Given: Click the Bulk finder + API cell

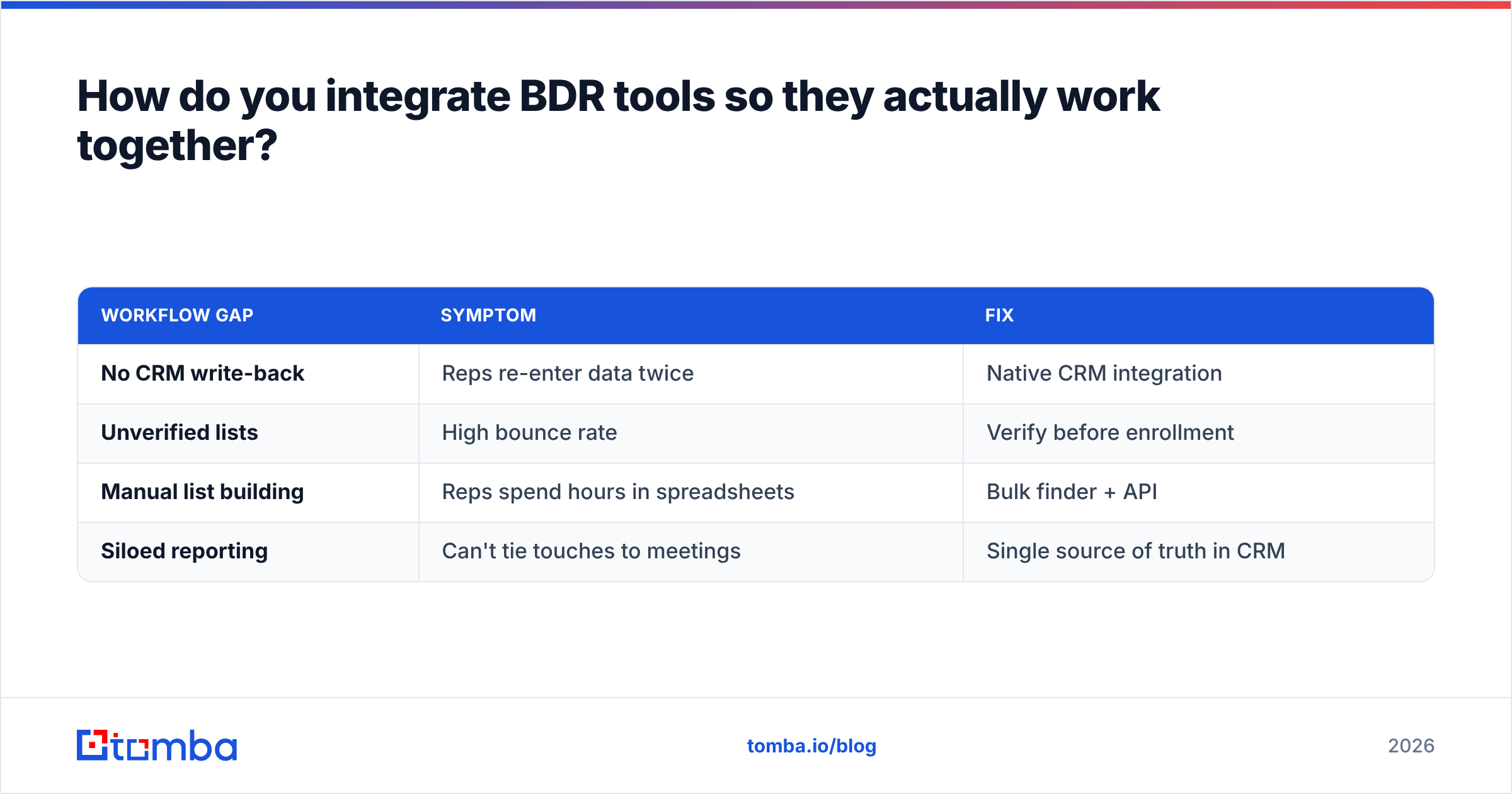Looking at the screenshot, I should [1199, 492].
